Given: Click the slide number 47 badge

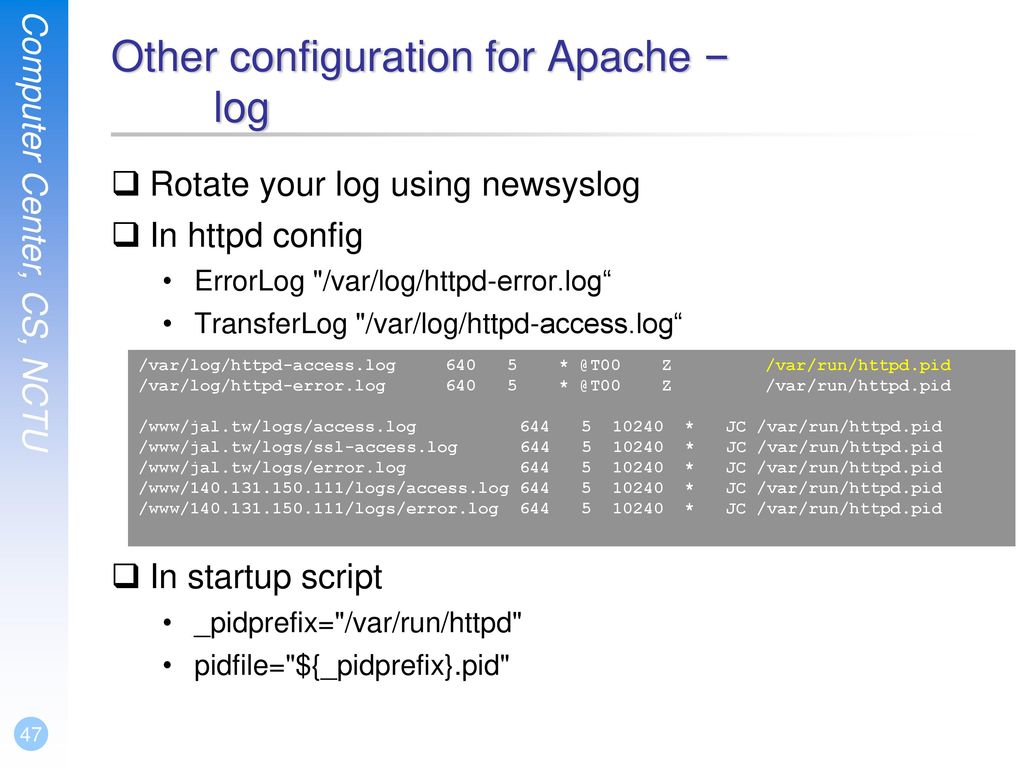Looking at the screenshot, I should [x=31, y=734].
